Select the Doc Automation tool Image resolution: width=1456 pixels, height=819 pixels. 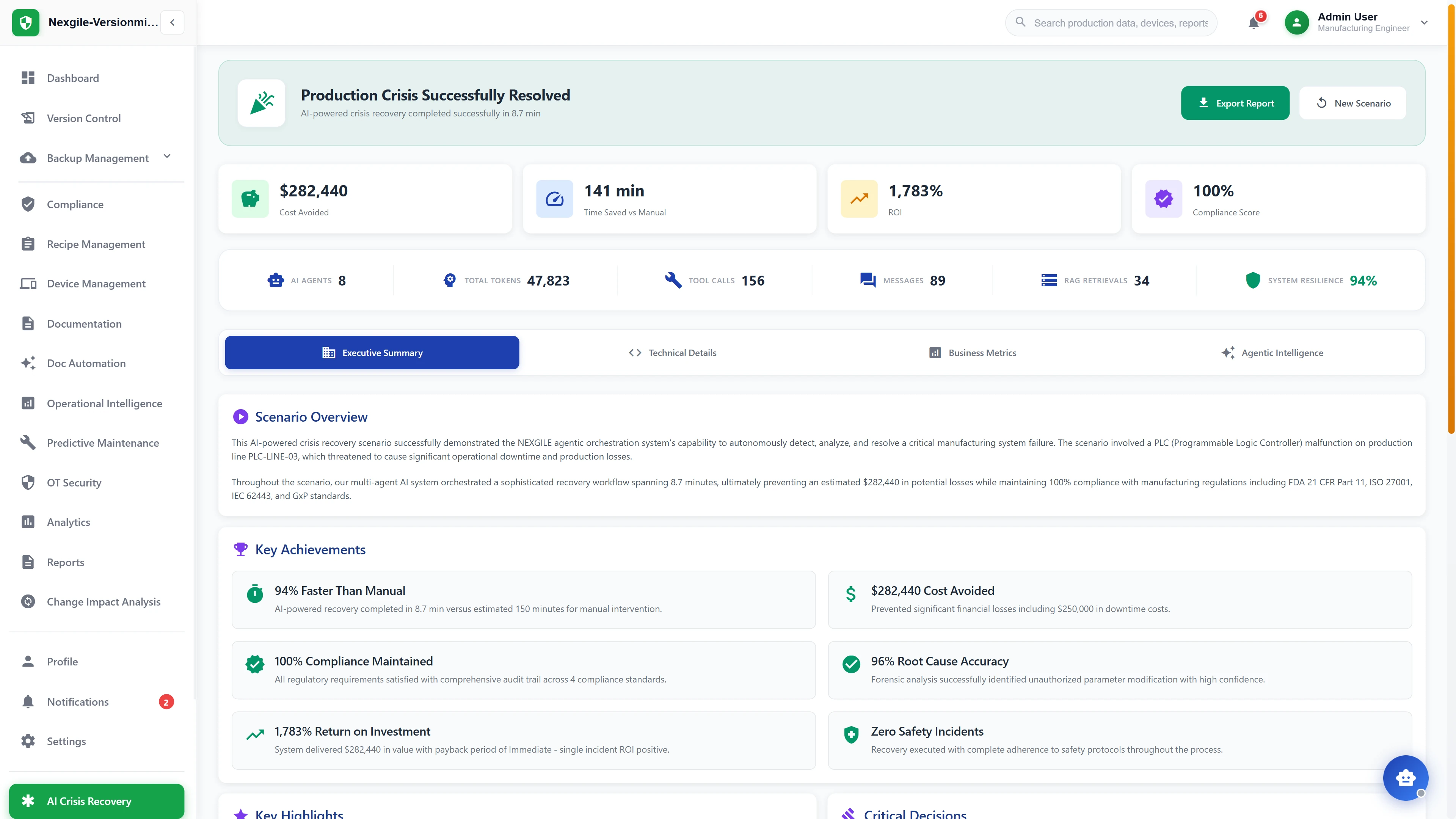pyautogui.click(x=86, y=364)
